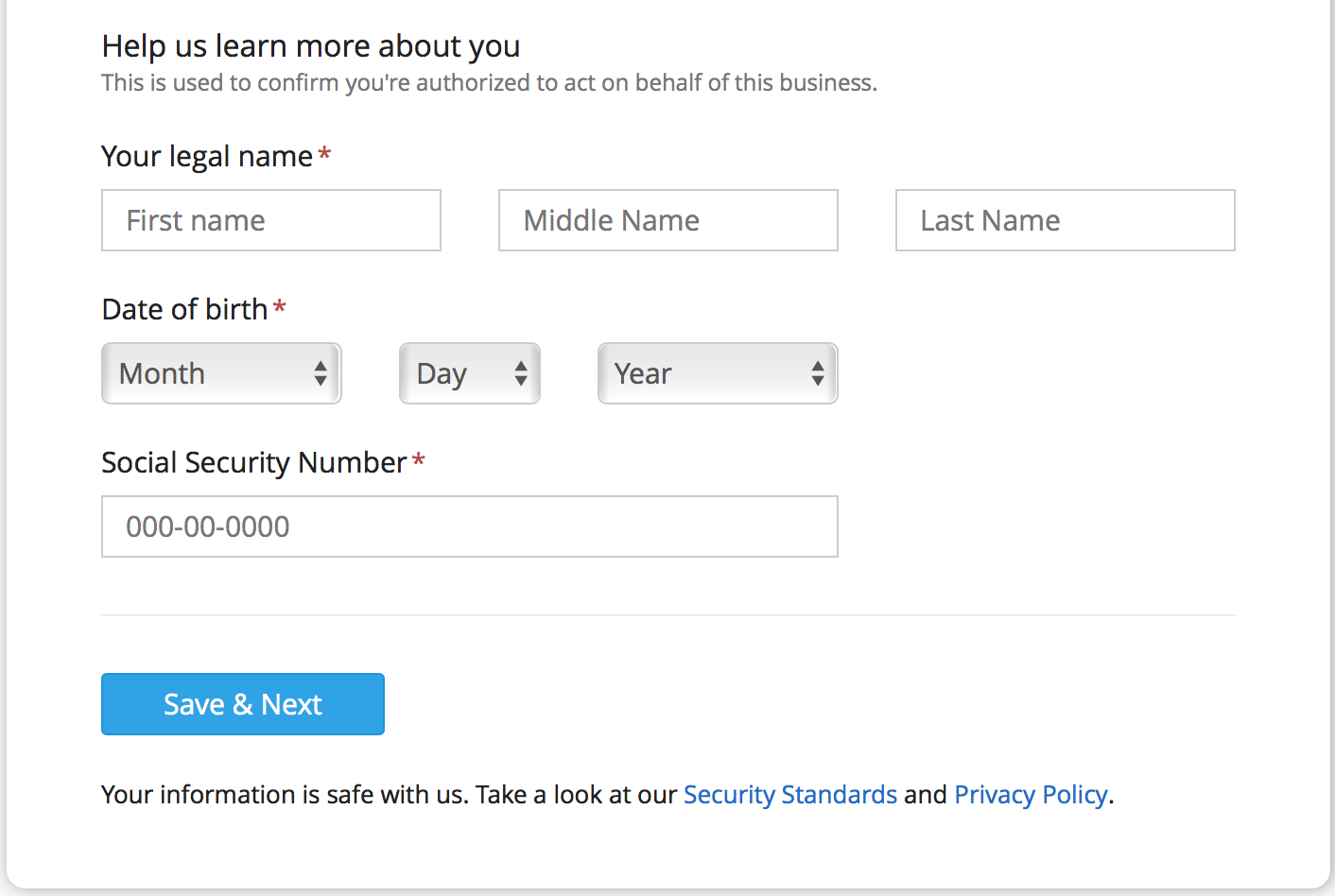
Task: Click the 'Help us learn more about you' heading
Action: pyautogui.click(x=311, y=46)
